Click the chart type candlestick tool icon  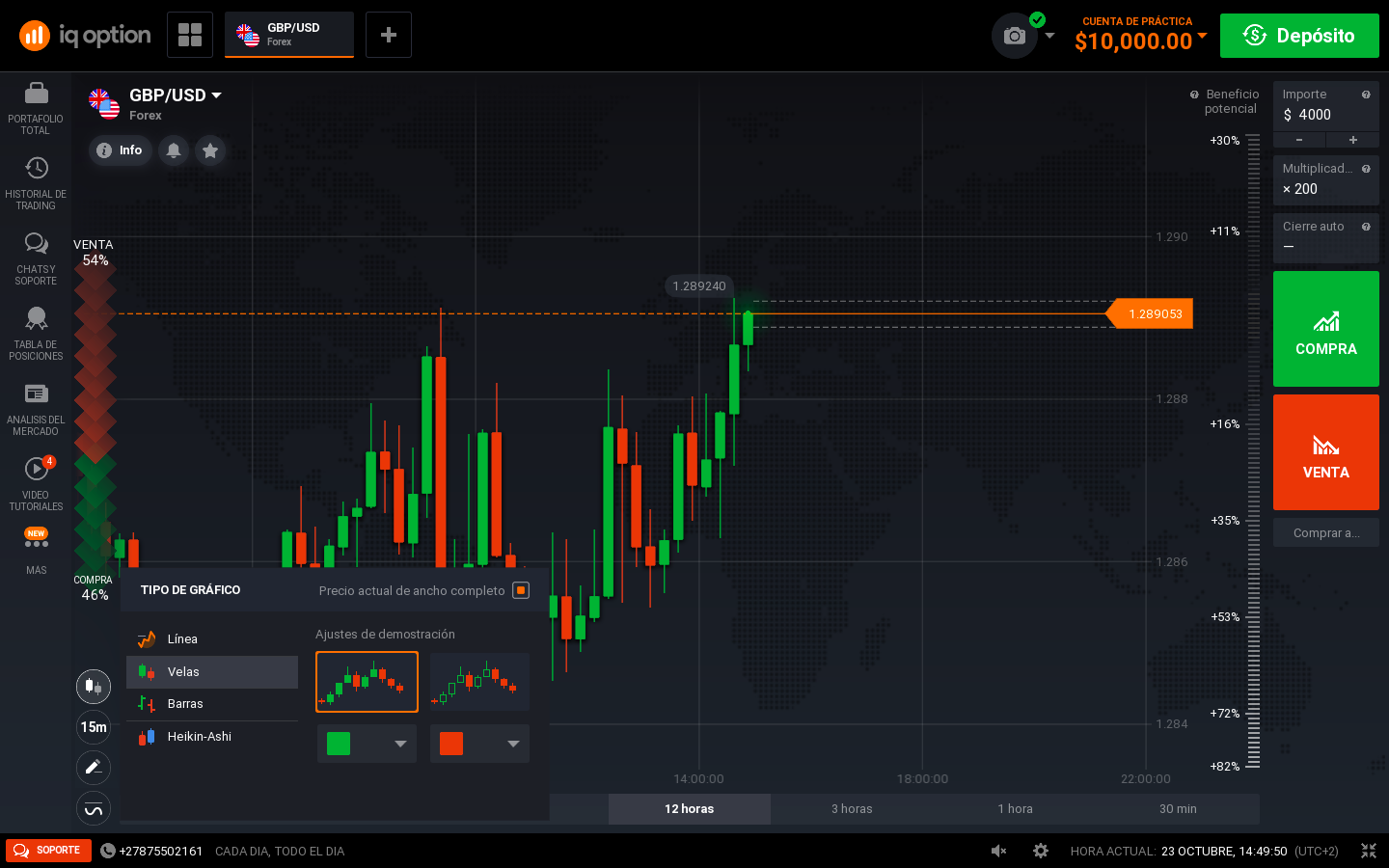(x=94, y=686)
